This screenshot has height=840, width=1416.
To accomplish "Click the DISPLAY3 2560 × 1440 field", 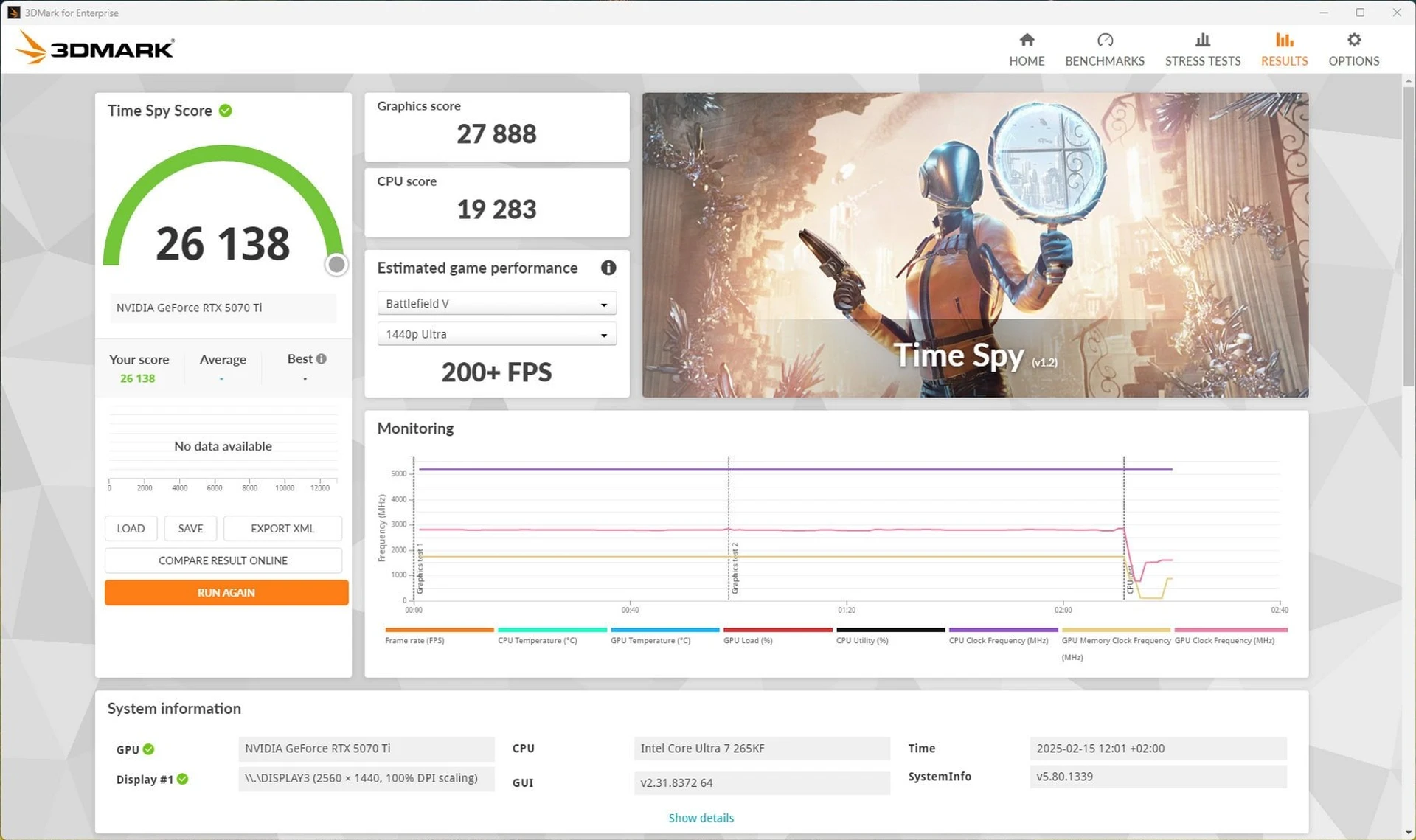I will point(366,778).
